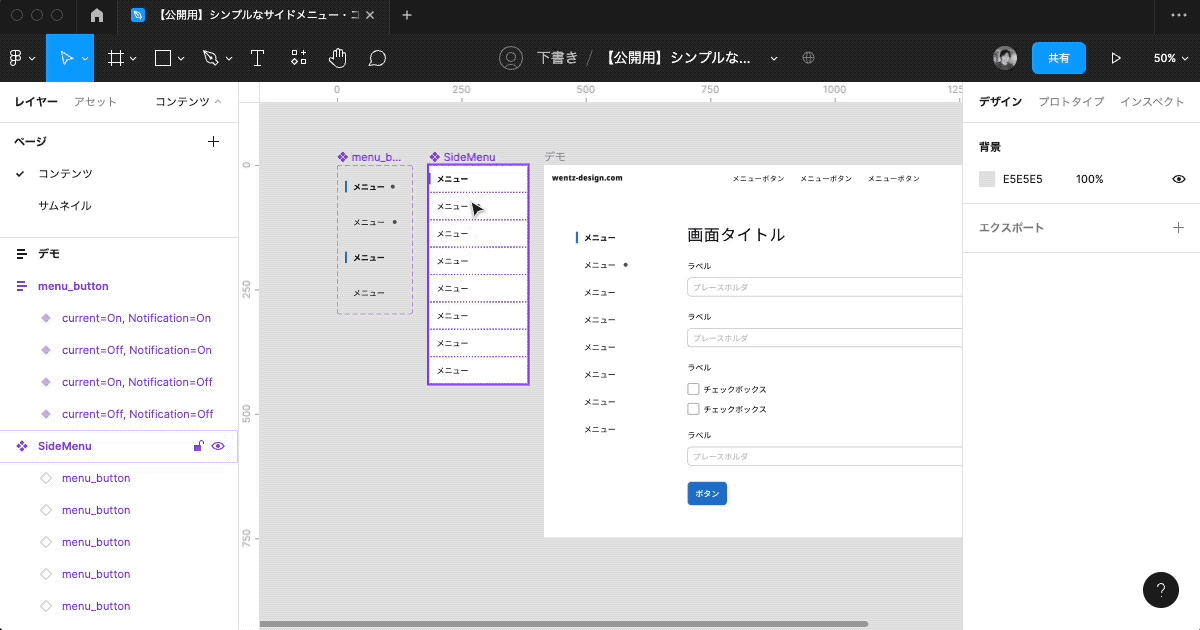
Task: Add a new page with the plus button
Action: pyautogui.click(x=213, y=141)
